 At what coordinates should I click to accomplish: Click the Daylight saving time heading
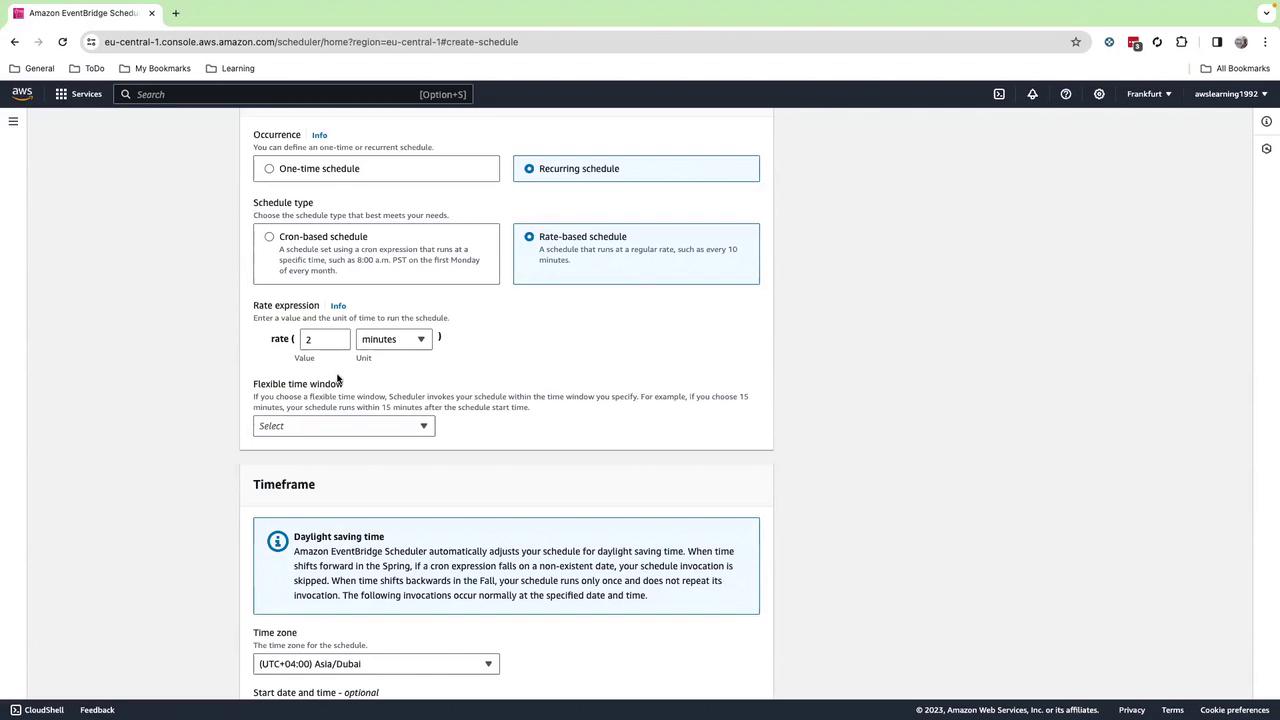pos(339,537)
